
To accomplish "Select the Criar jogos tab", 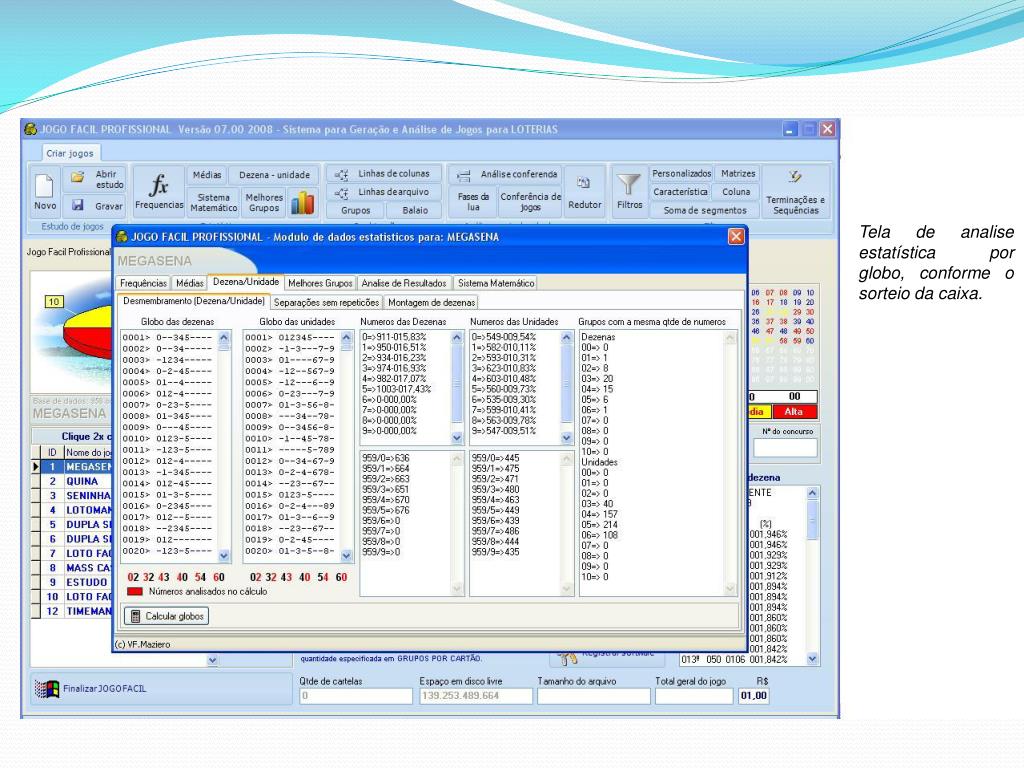I will coord(70,153).
